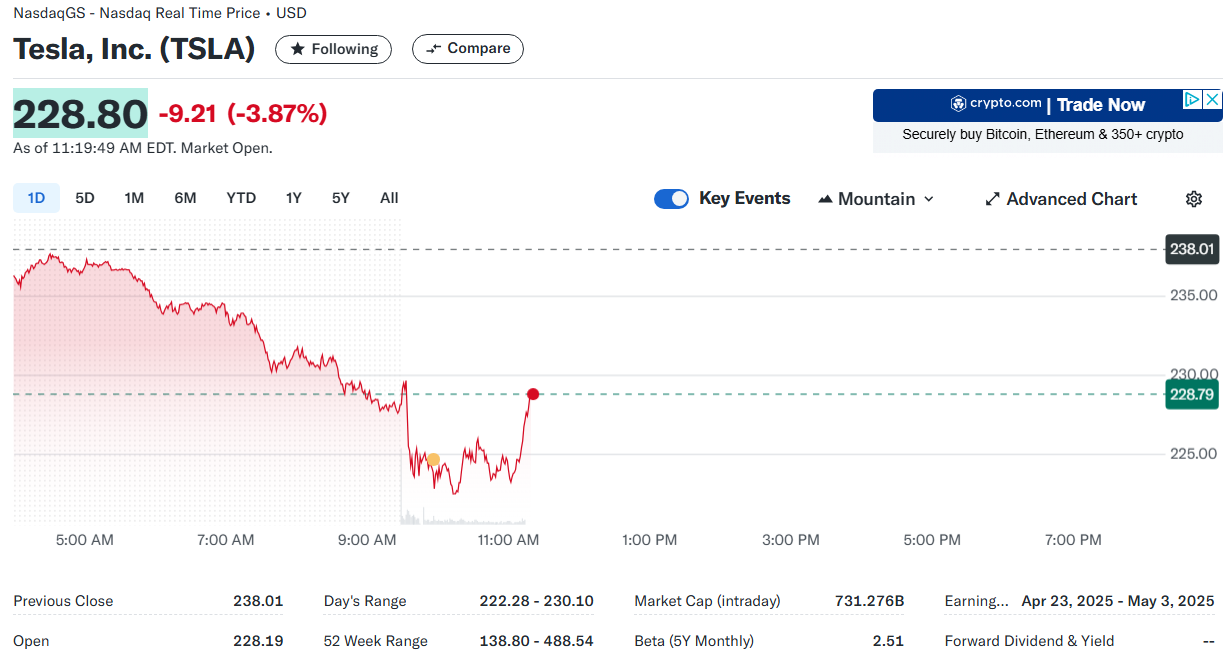Screen dimensions: 1232x653
Task: Click the Forward Dividend & Yield label
Action: 1029,641
